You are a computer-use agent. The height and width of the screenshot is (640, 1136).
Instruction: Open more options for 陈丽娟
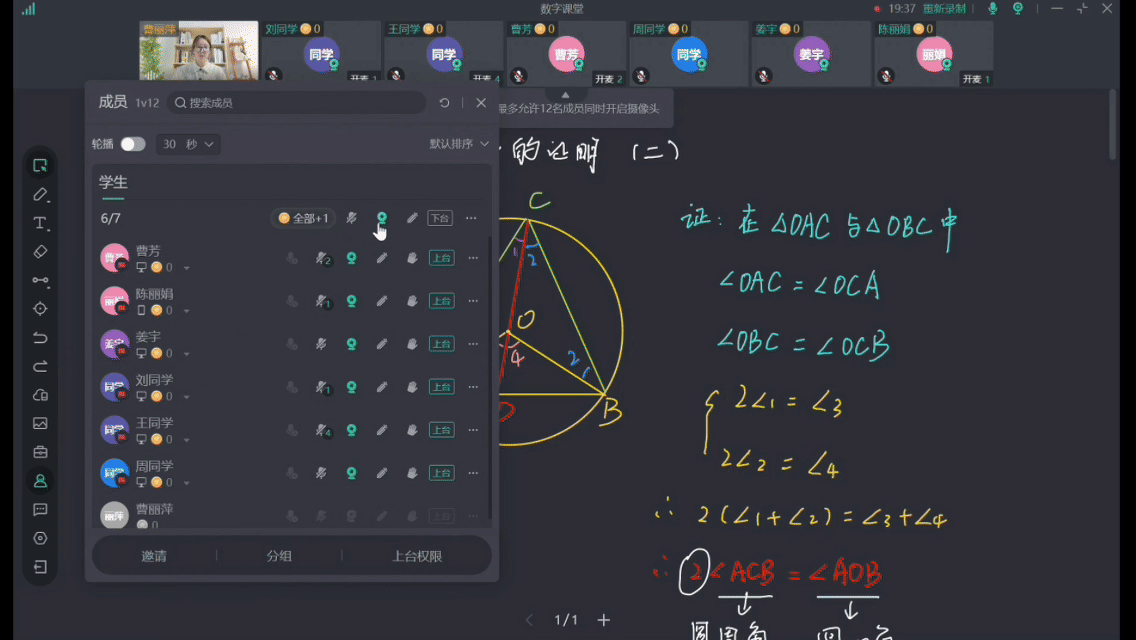(x=473, y=301)
